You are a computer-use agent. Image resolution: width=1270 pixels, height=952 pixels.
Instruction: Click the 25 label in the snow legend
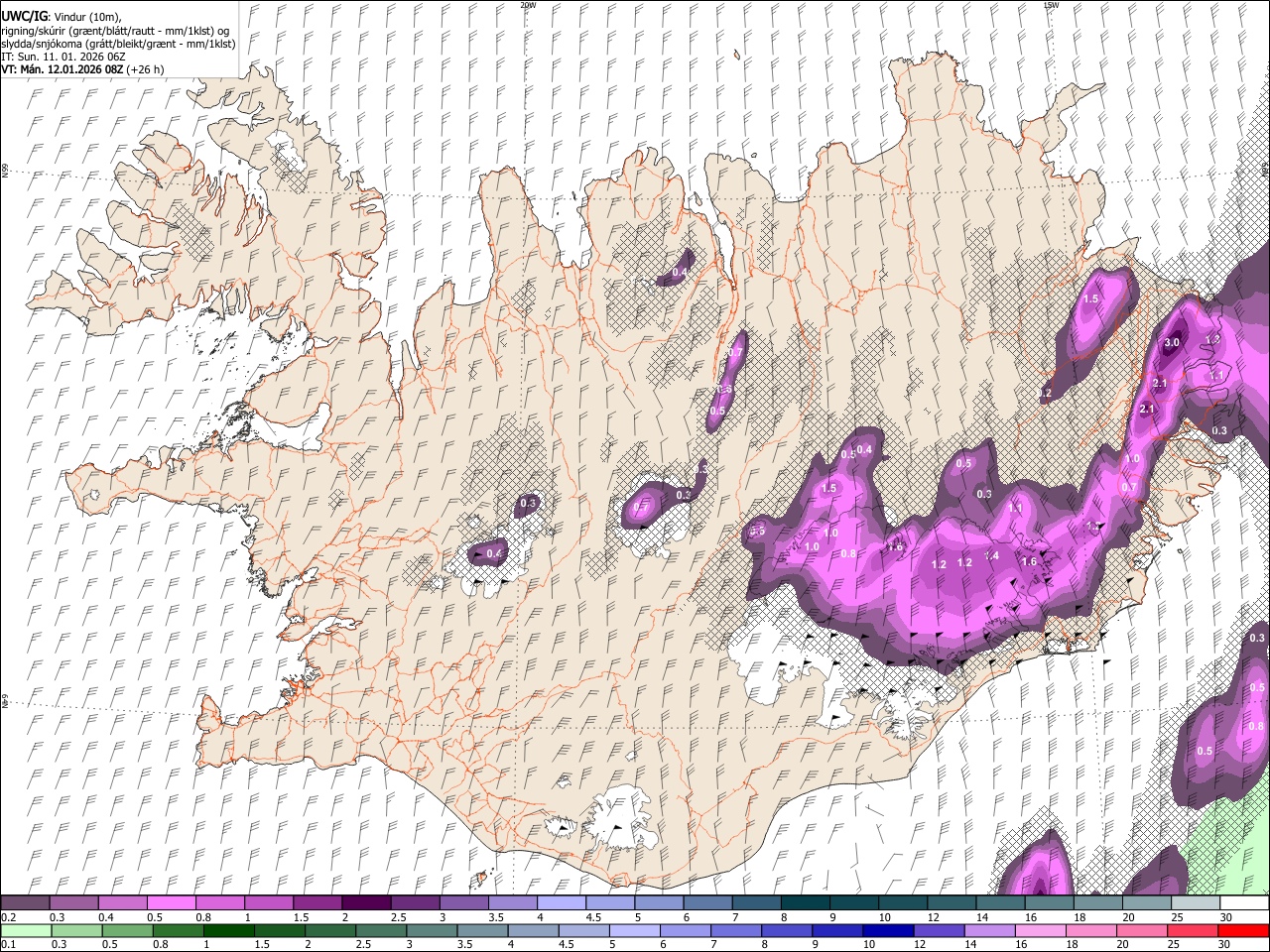tap(1177, 917)
